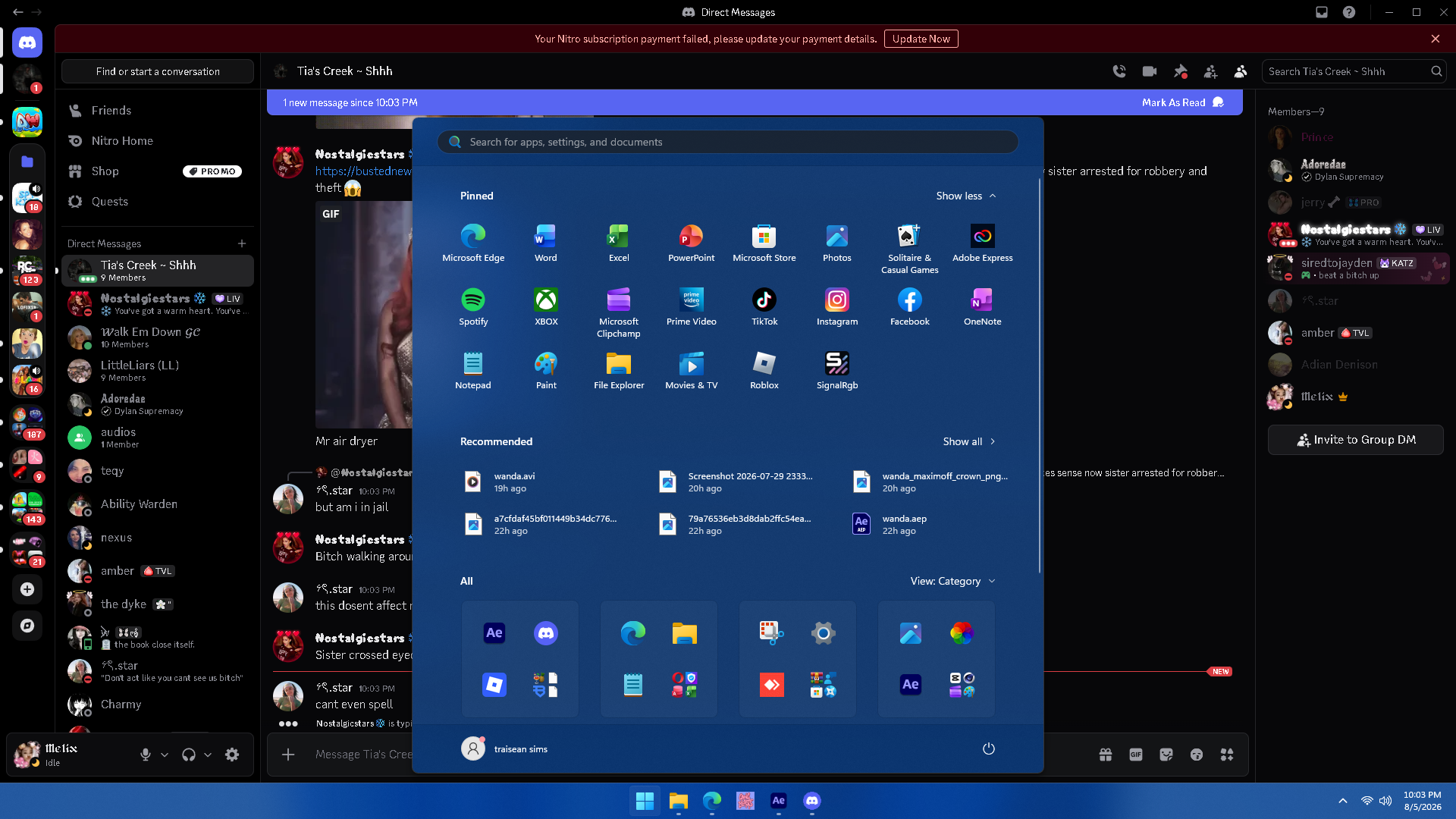This screenshot has width=1456, height=819.
Task: Click Update Now for Nitro payment
Action: click(921, 39)
